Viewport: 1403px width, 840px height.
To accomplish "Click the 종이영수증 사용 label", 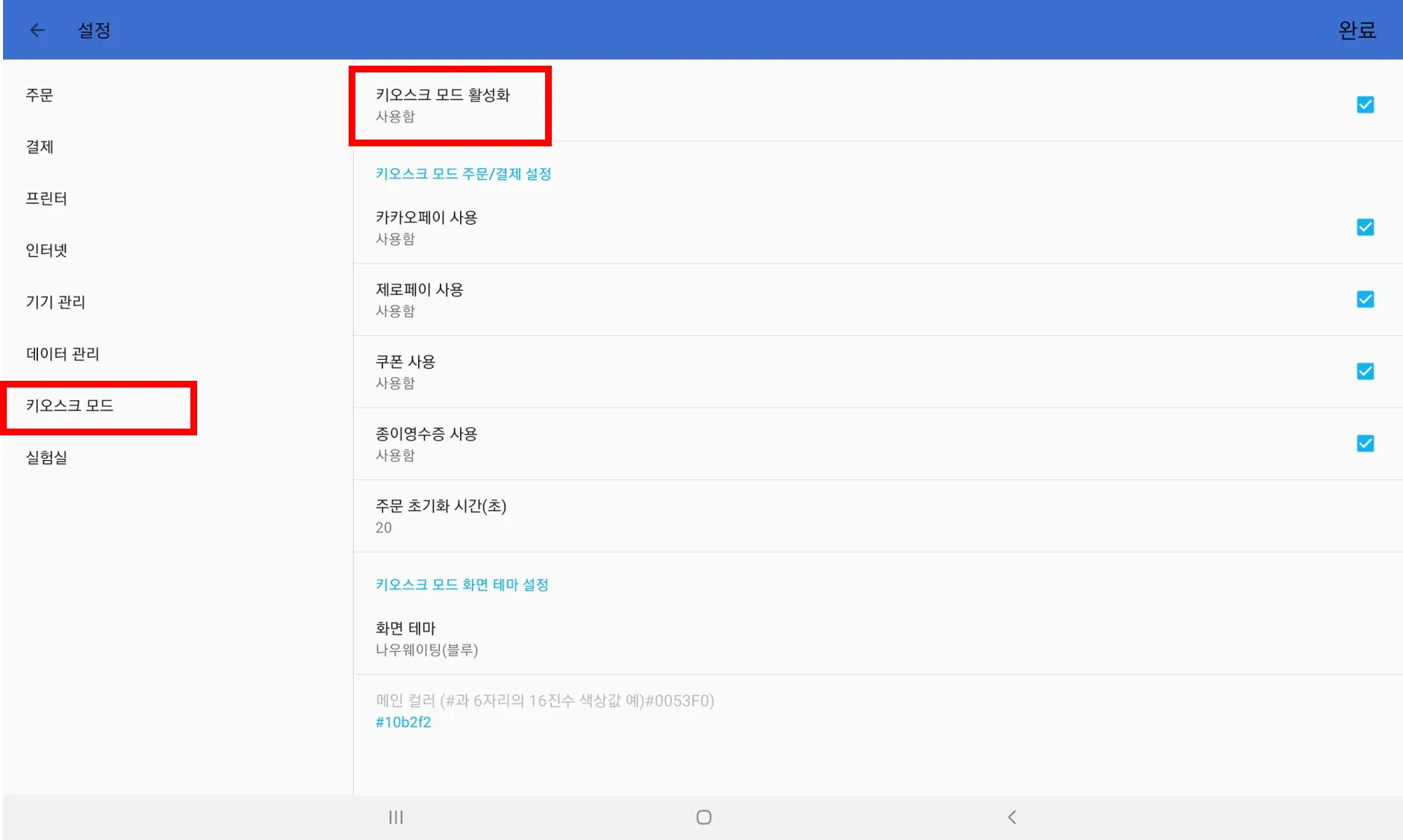I will click(x=426, y=434).
